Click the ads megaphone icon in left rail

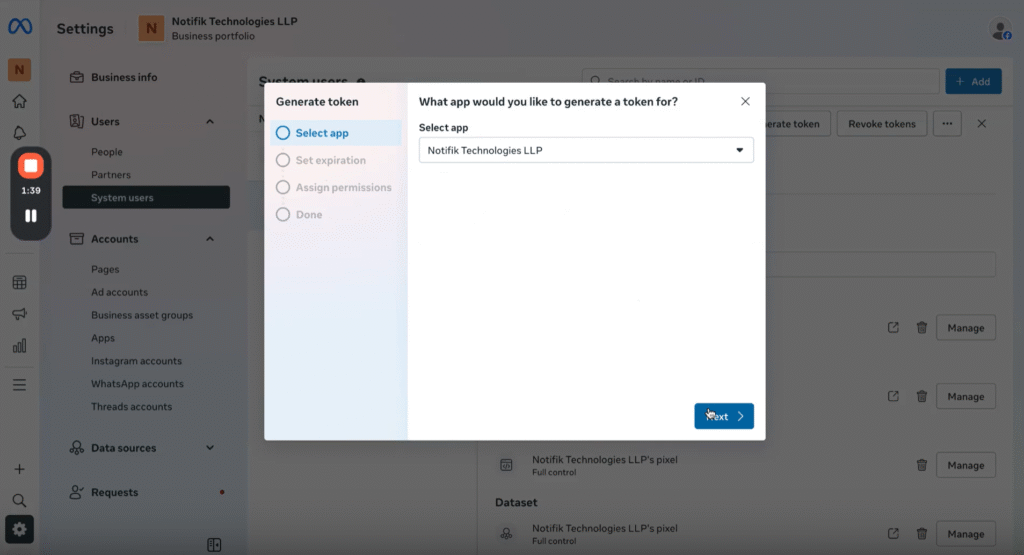point(19,314)
